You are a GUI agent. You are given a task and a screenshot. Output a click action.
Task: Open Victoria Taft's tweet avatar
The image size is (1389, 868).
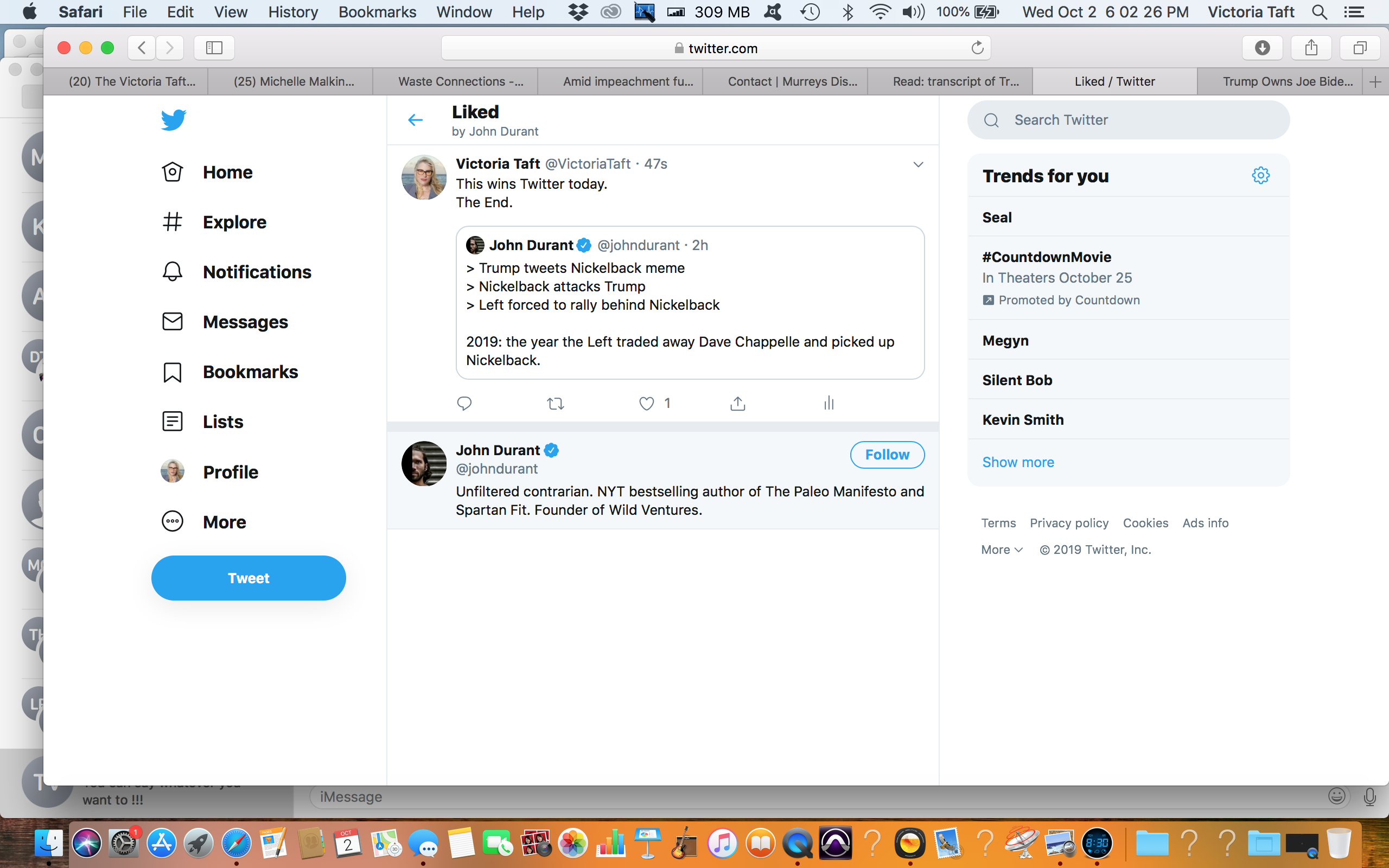(424, 177)
